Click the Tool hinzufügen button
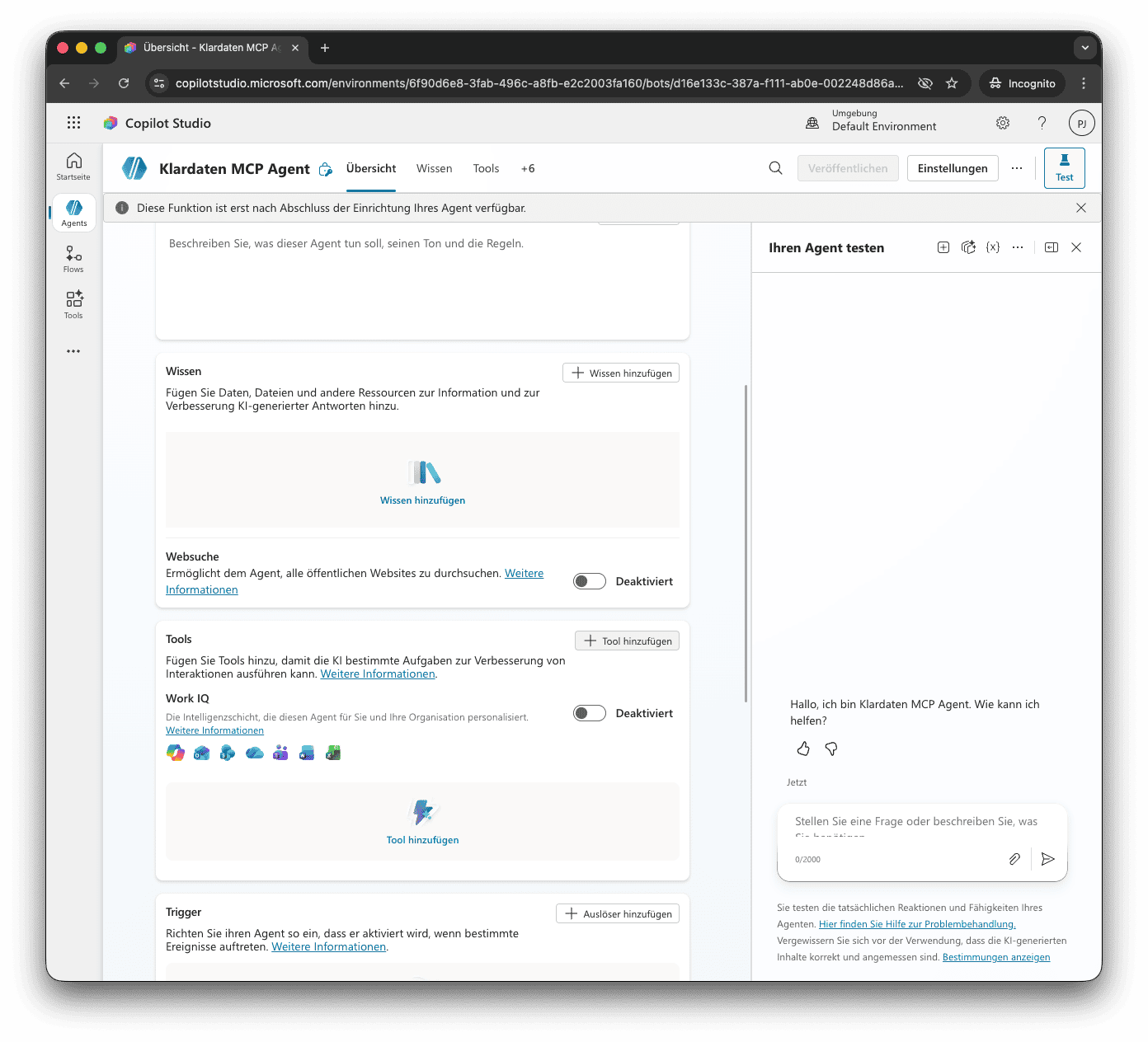1148x1042 pixels. click(627, 641)
